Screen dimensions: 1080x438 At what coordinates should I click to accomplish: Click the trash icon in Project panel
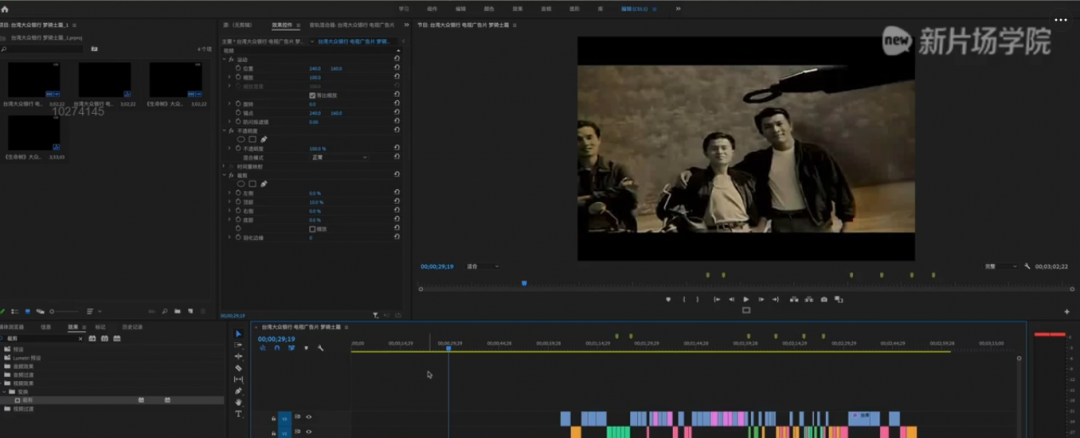tap(203, 311)
